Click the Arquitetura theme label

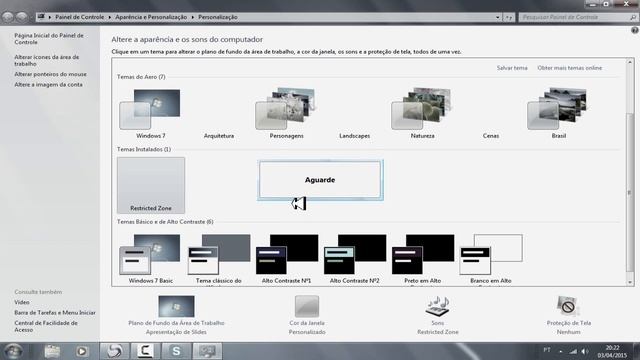click(219, 136)
